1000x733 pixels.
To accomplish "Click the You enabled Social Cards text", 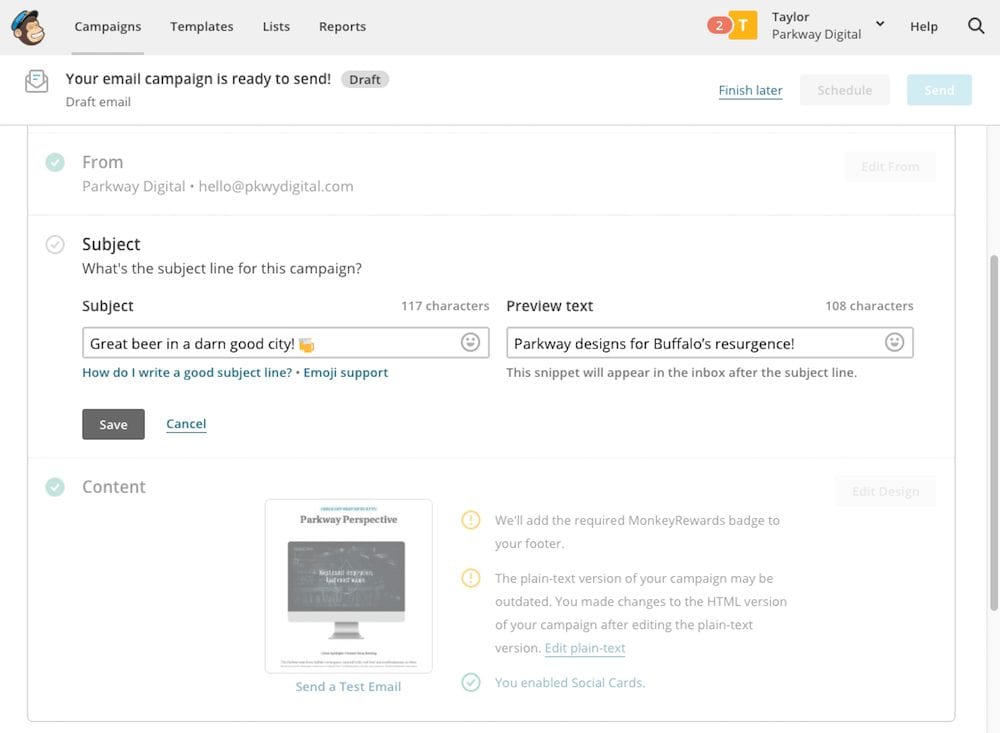I will 570,683.
